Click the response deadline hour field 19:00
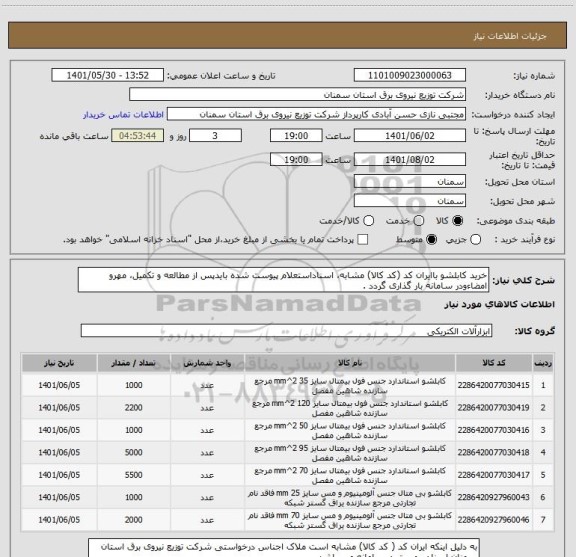Screen dimensions: 576x557 tap(296, 136)
